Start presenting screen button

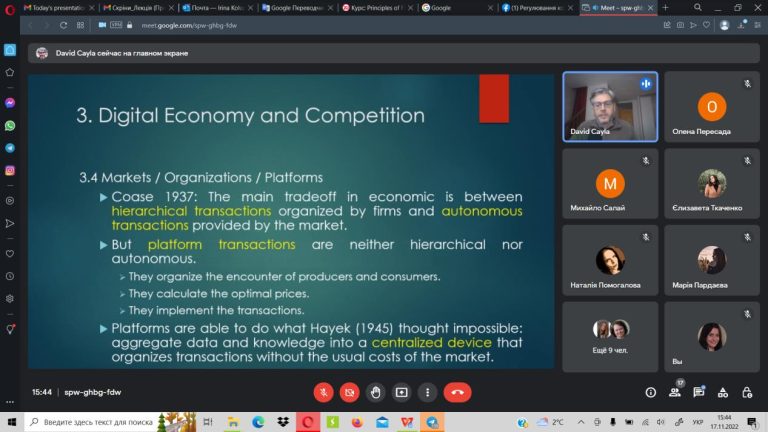(x=402, y=392)
